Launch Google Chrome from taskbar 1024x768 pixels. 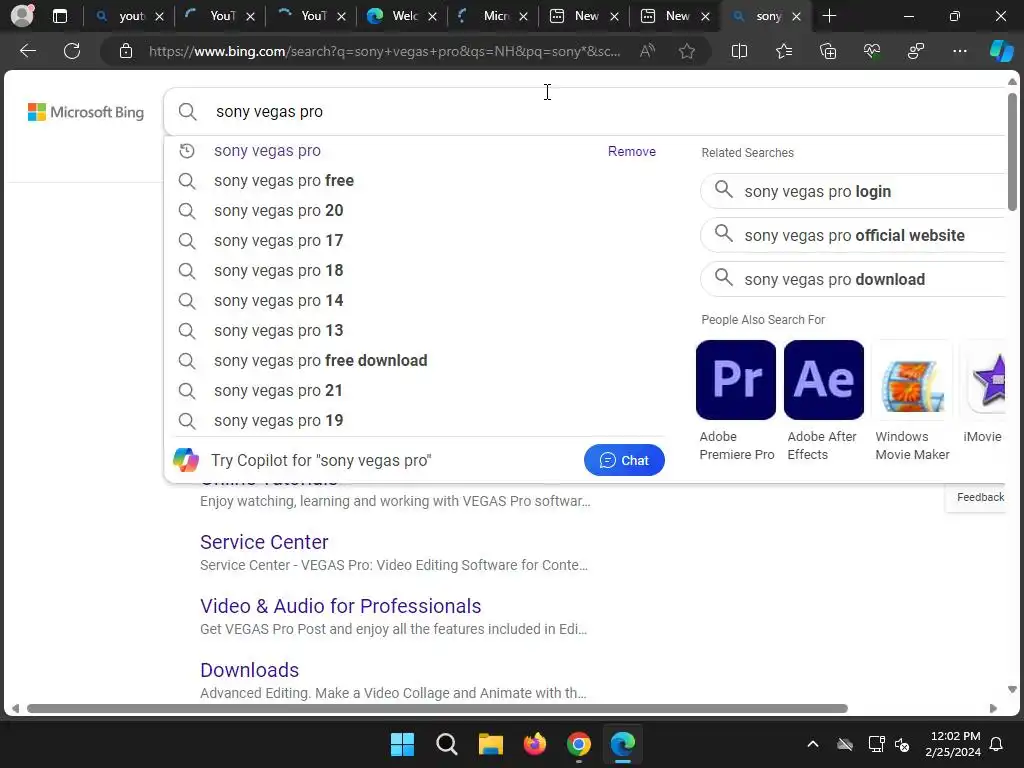(x=579, y=744)
